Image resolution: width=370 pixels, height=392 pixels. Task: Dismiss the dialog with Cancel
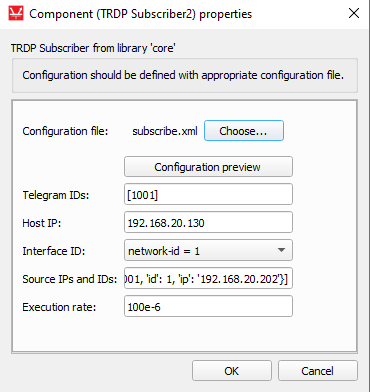[318, 371]
